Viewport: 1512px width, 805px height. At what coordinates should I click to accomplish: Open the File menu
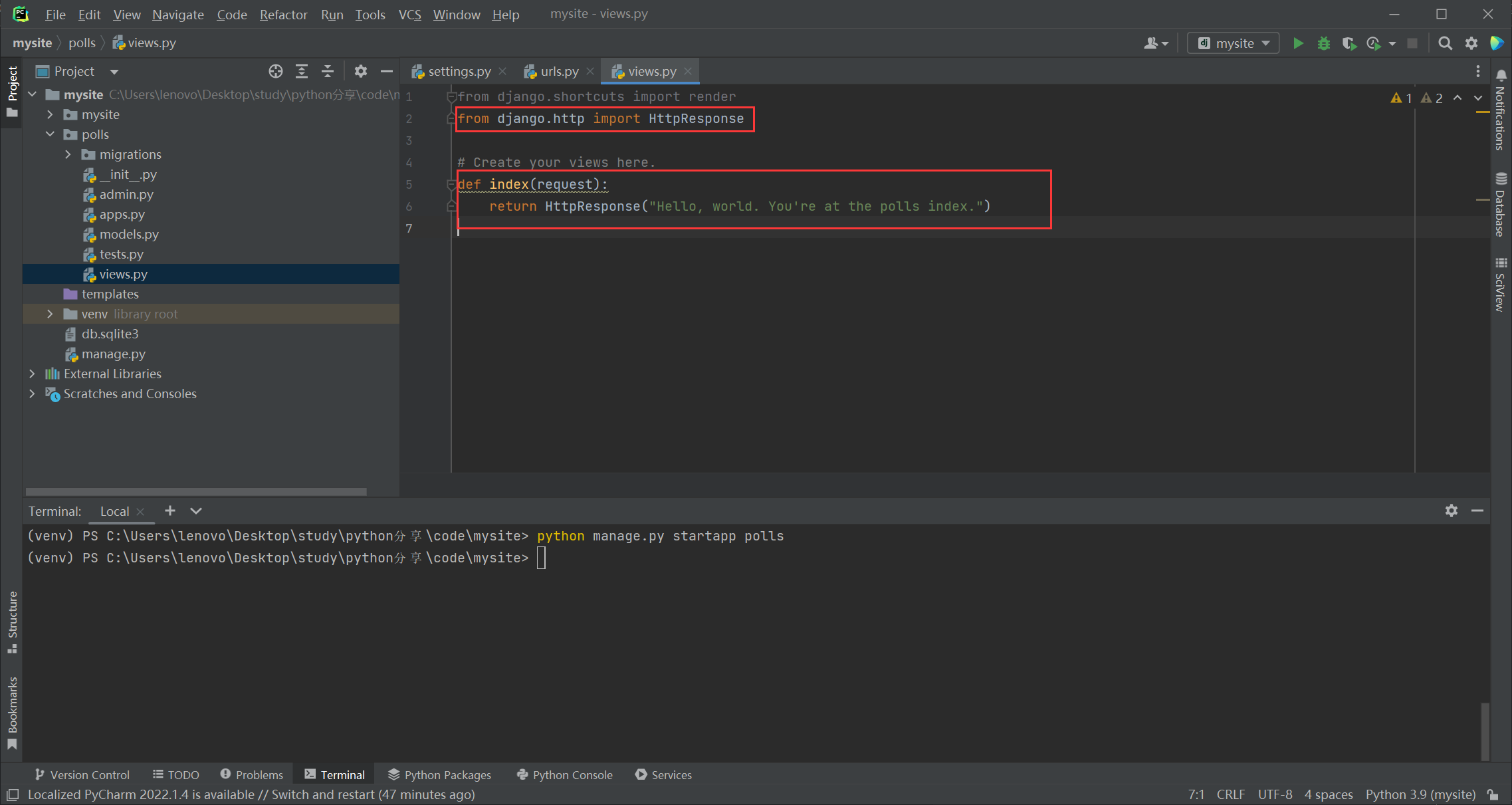click(55, 14)
